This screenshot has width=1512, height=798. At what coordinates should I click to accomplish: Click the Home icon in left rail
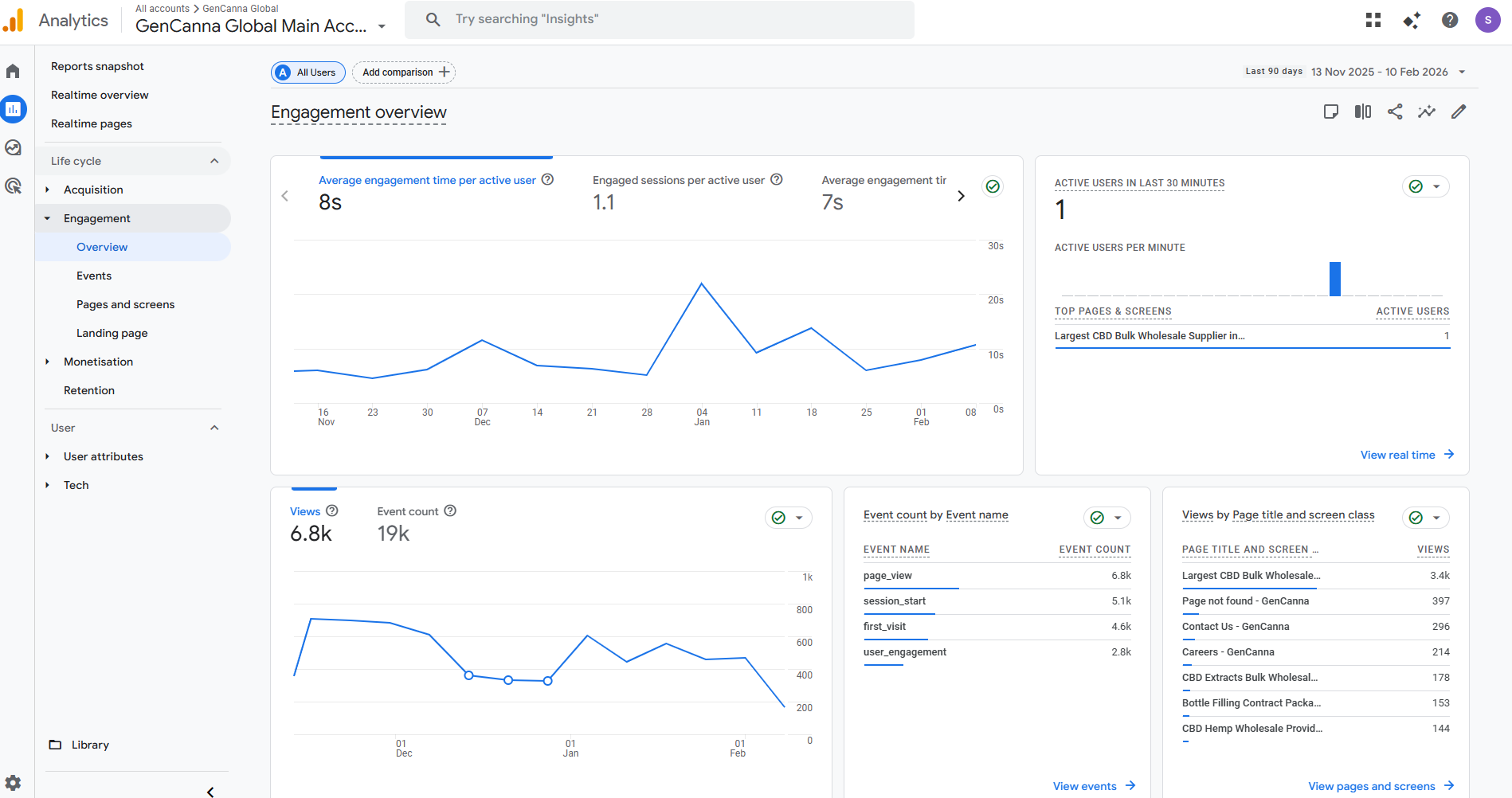point(13,72)
